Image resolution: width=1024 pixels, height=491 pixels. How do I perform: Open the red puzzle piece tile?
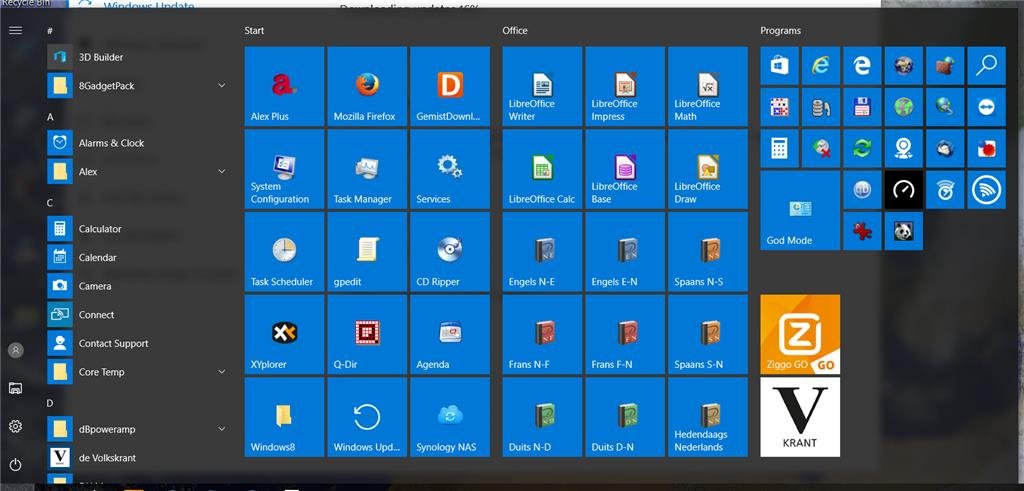[862, 231]
